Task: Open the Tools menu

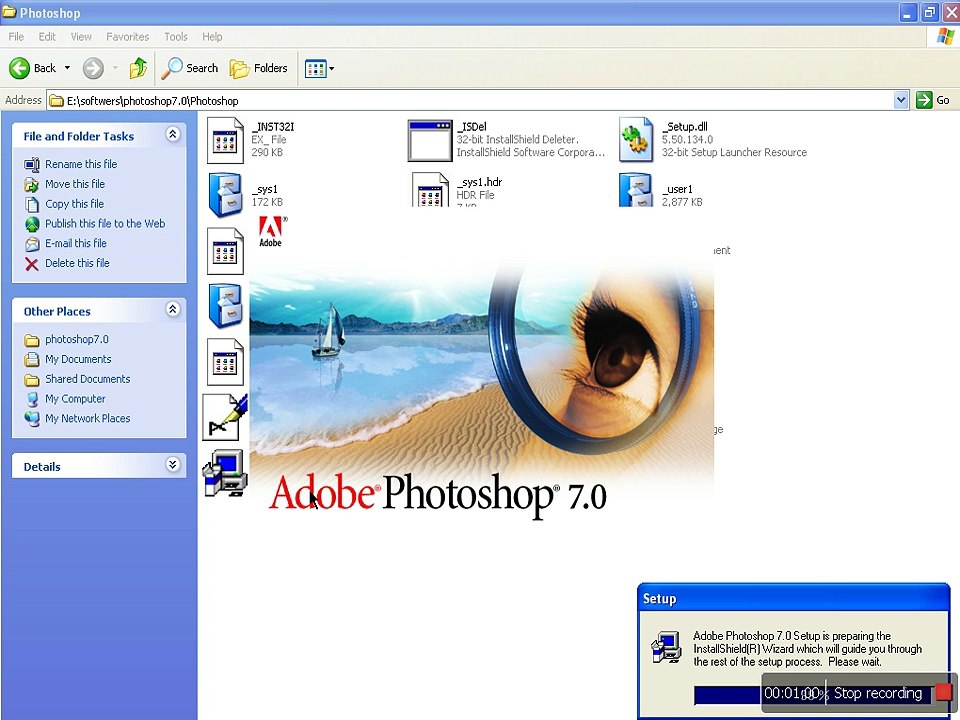Action: pyautogui.click(x=176, y=37)
